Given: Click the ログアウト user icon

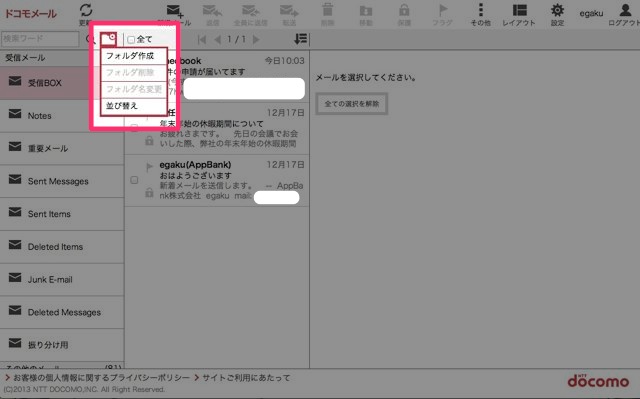Looking at the screenshot, I should pyautogui.click(x=625, y=10).
